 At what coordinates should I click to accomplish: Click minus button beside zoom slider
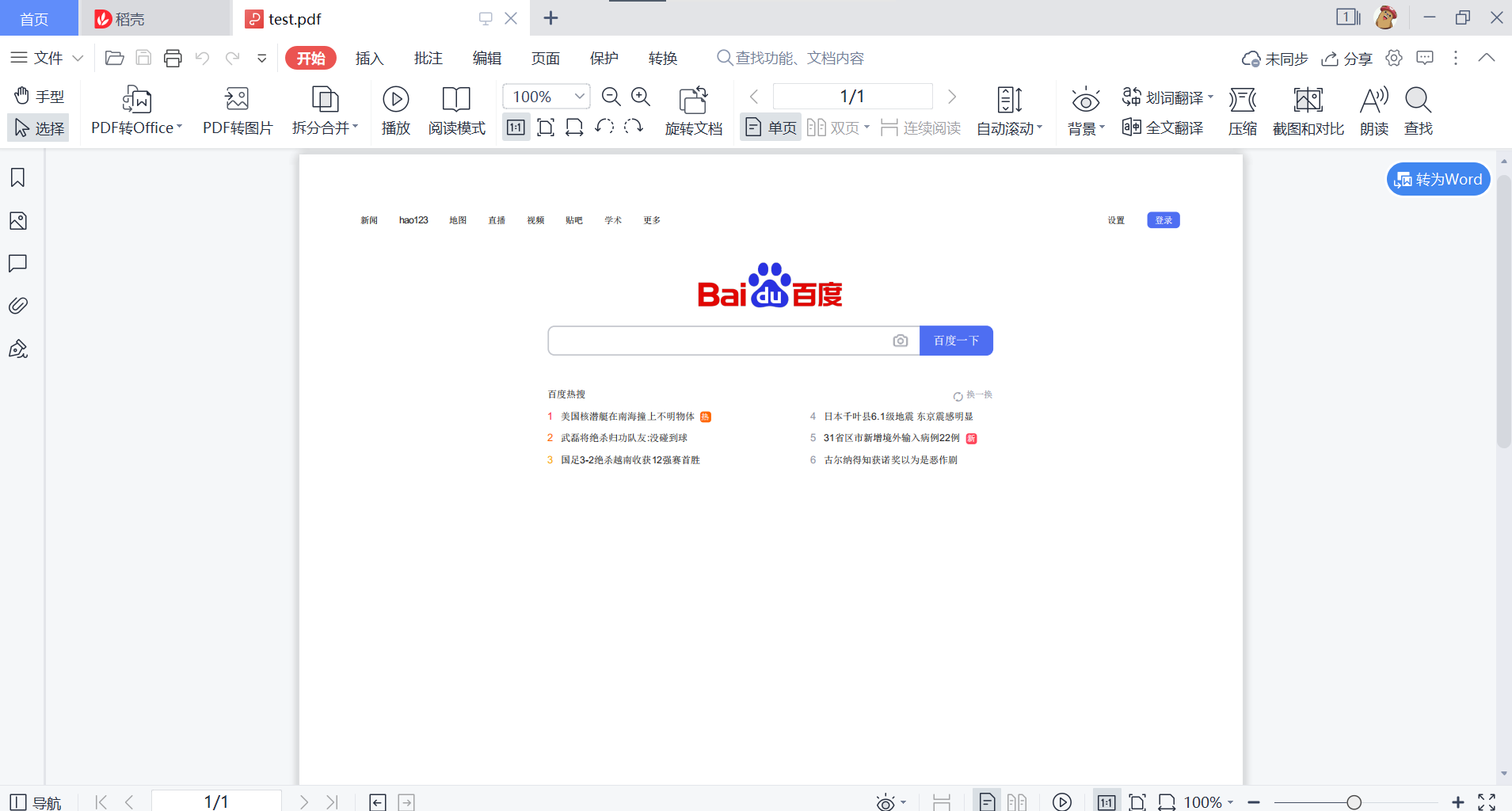coord(1254,802)
